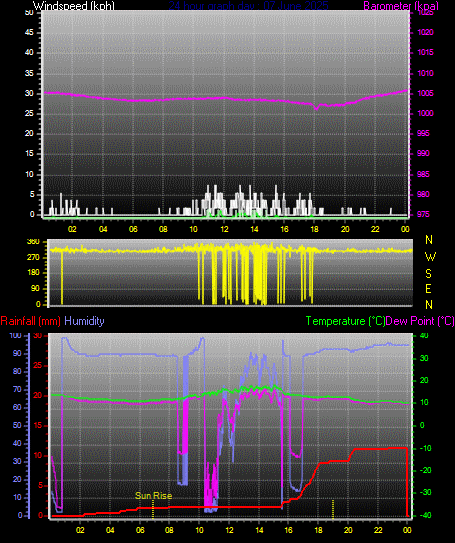Click the S compass label beside wind direction

[x=428, y=274]
